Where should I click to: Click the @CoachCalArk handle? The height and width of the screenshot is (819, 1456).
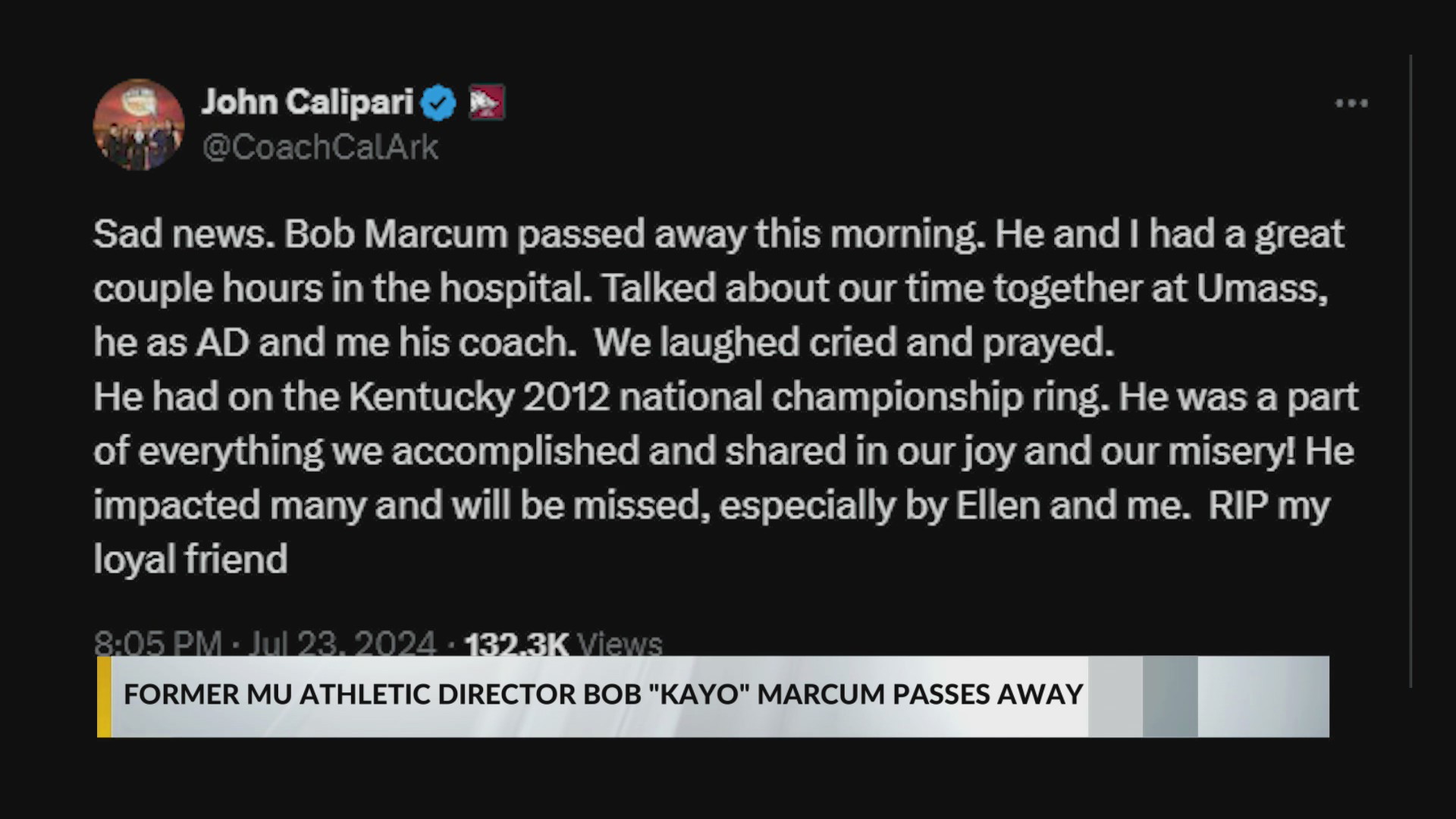(320, 147)
